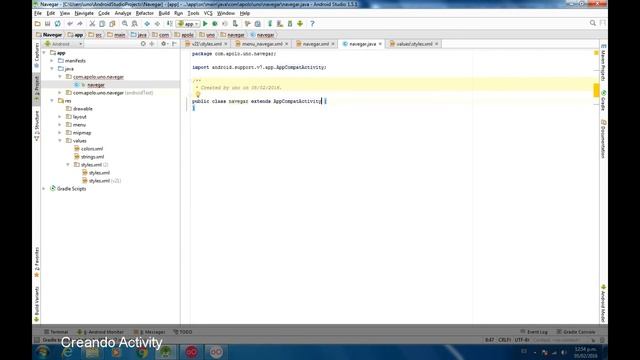Navigate back with the toolbar arrow
Viewport: 640px width, 360px height.
click(147, 24)
